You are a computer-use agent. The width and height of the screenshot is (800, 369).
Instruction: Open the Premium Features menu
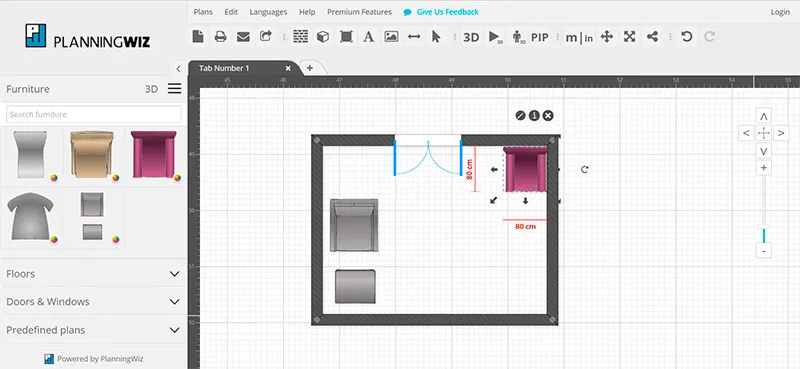click(x=360, y=12)
